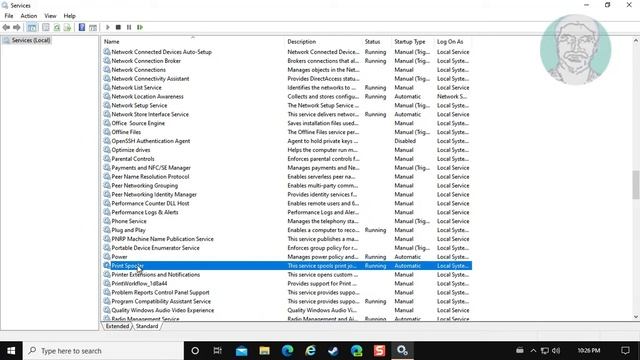This screenshot has width=640, height=360.
Task: Open the volume control in system tray
Action: point(556,351)
